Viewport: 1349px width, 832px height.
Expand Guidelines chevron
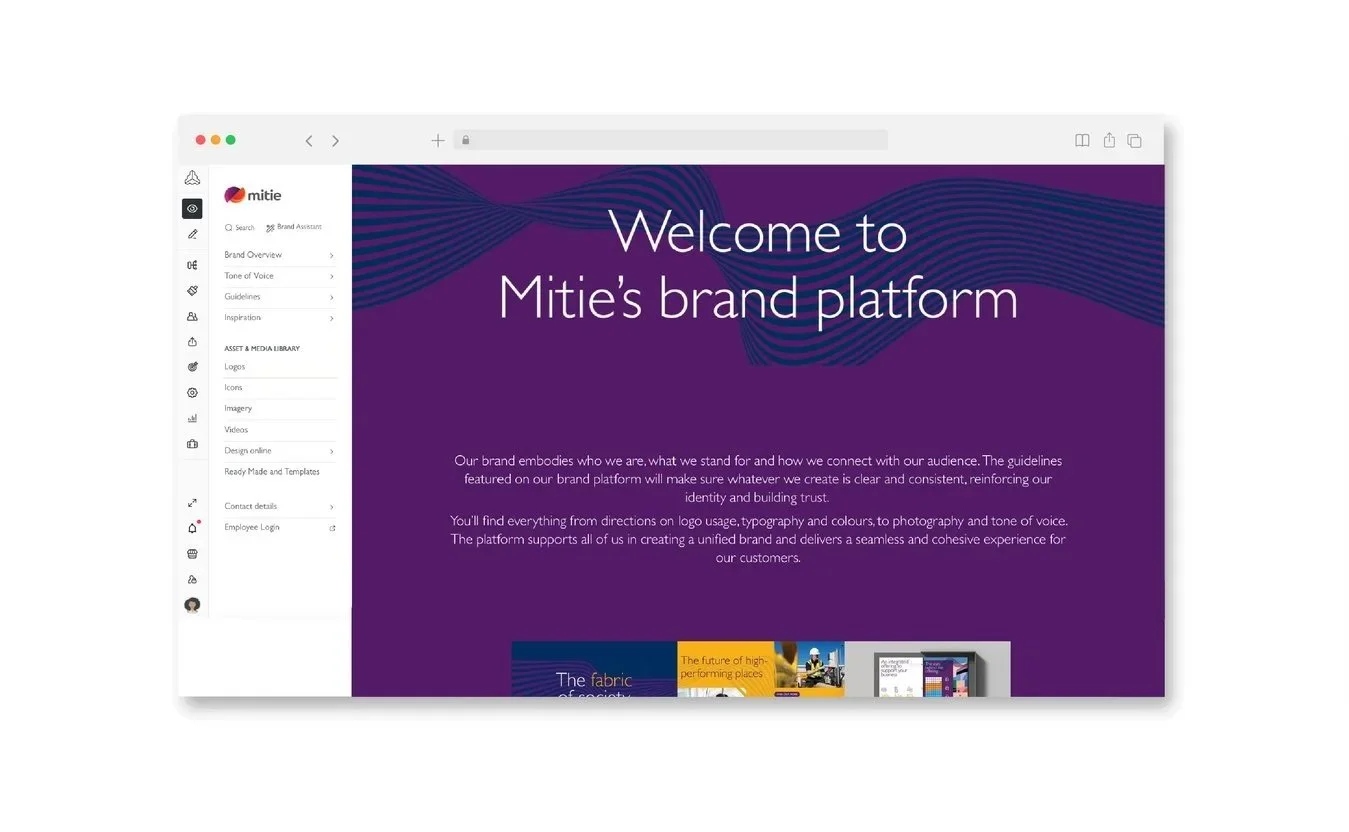click(332, 298)
